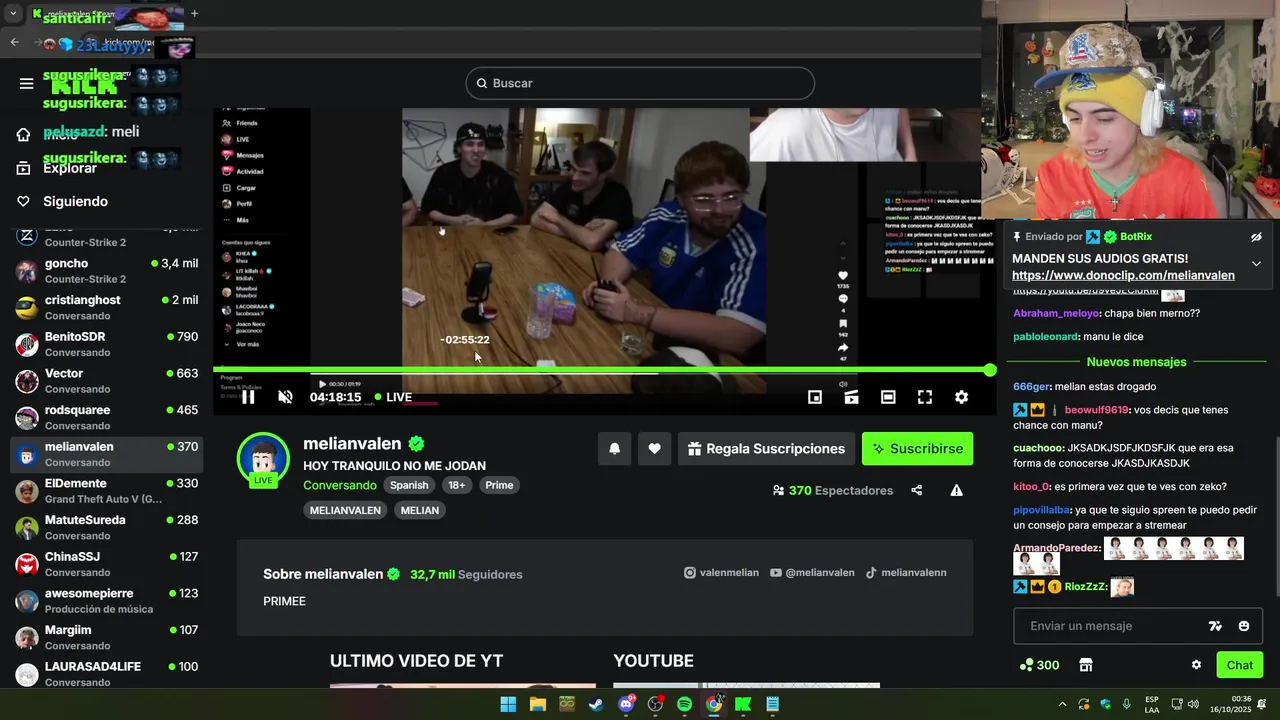Enter fullscreen mode on the video
The height and width of the screenshot is (720, 1280).
pos(925,397)
